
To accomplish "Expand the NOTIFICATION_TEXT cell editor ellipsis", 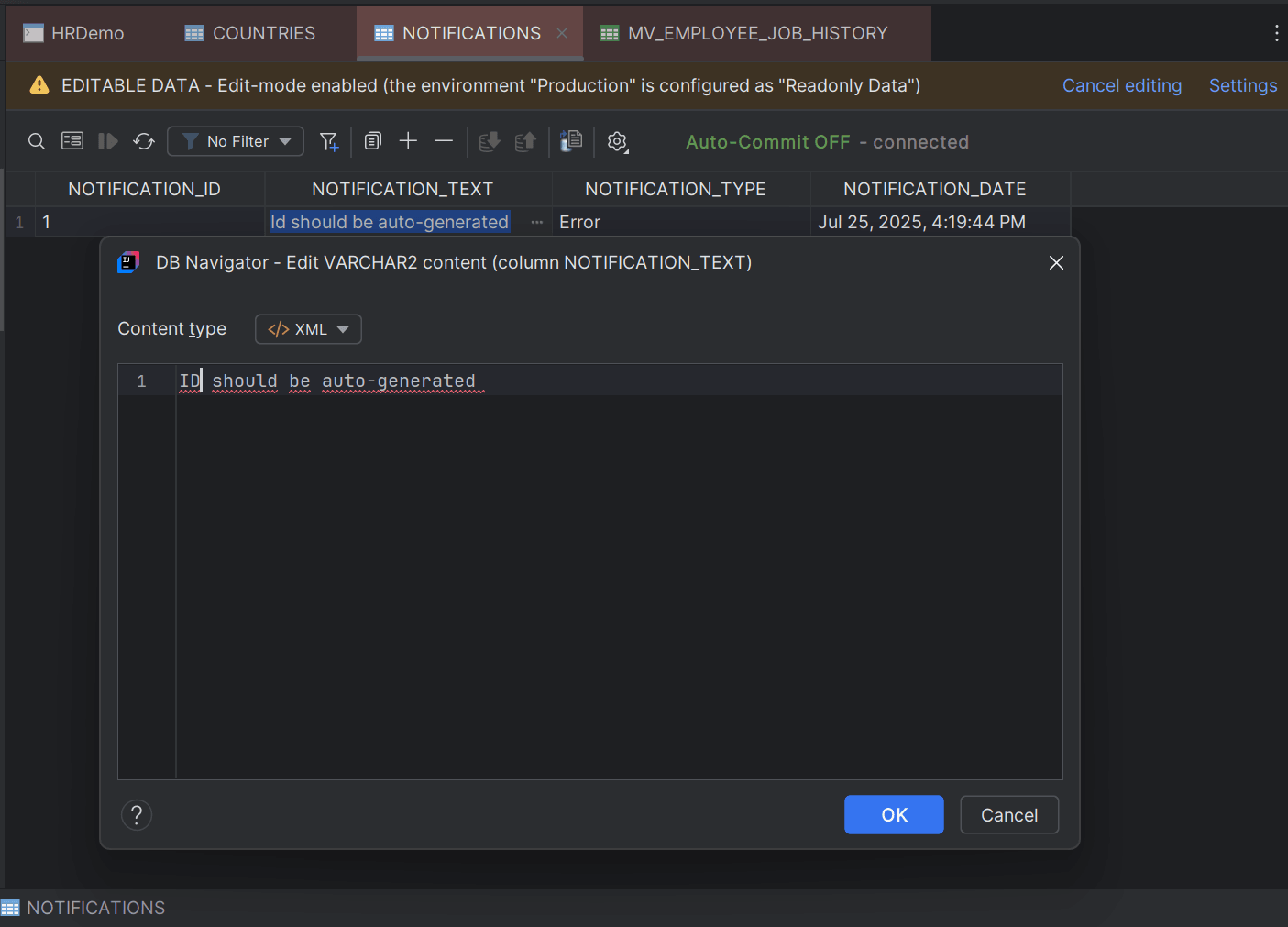I will (x=536, y=222).
